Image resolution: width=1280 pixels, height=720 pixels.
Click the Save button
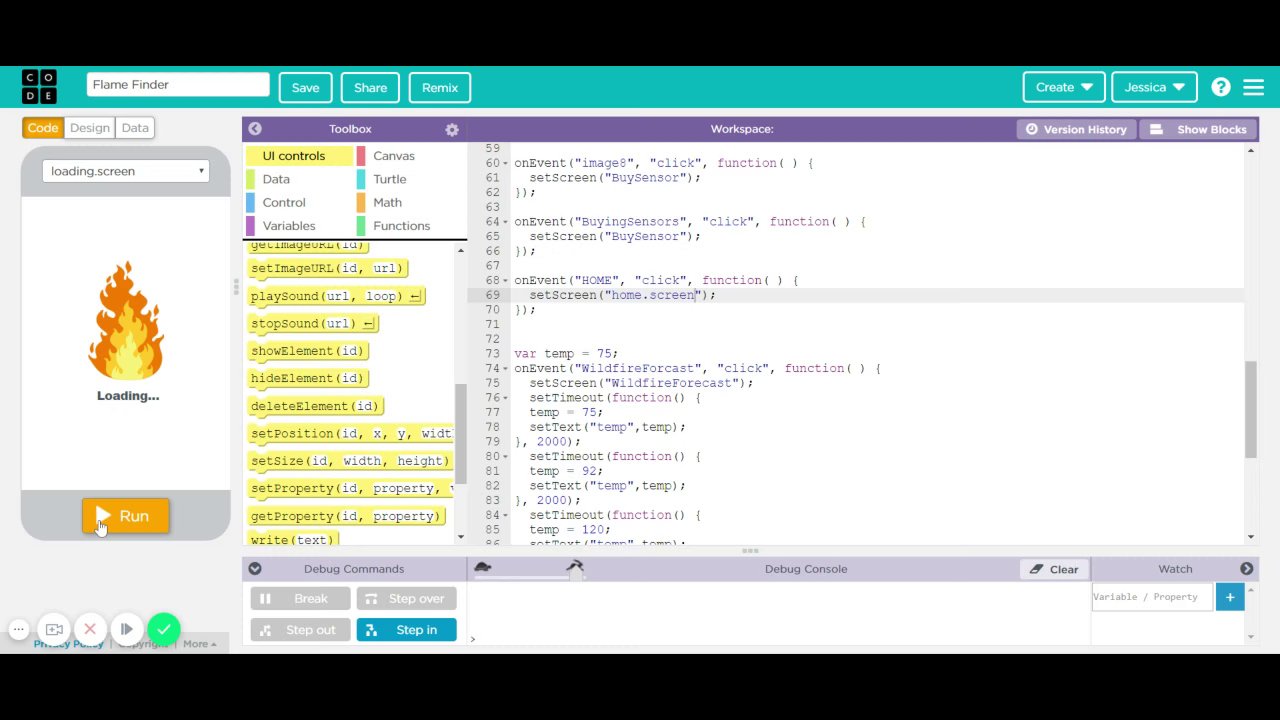(x=305, y=87)
